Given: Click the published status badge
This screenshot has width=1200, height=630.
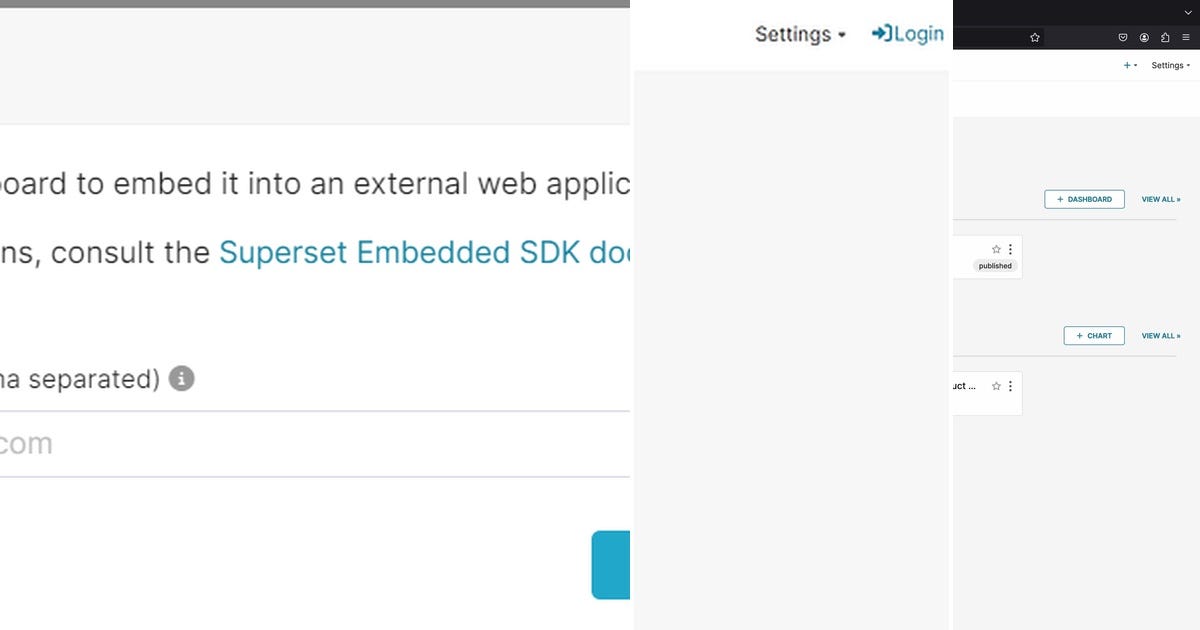Looking at the screenshot, I should pos(994,265).
